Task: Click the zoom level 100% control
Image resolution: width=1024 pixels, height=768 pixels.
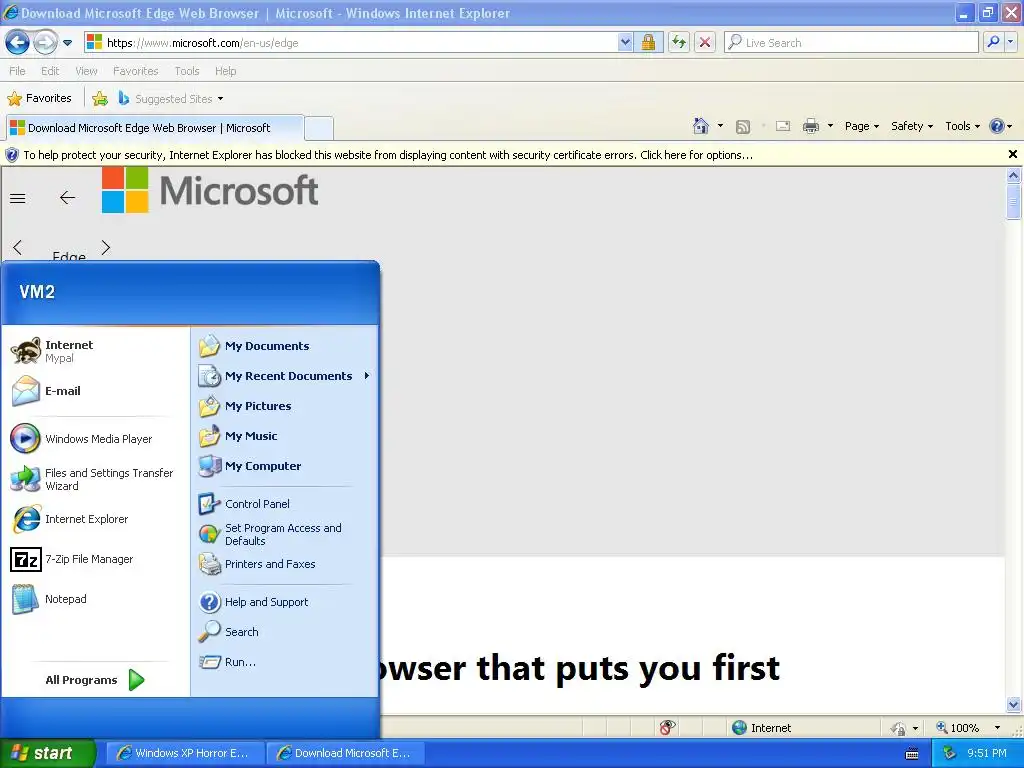Action: (x=968, y=728)
